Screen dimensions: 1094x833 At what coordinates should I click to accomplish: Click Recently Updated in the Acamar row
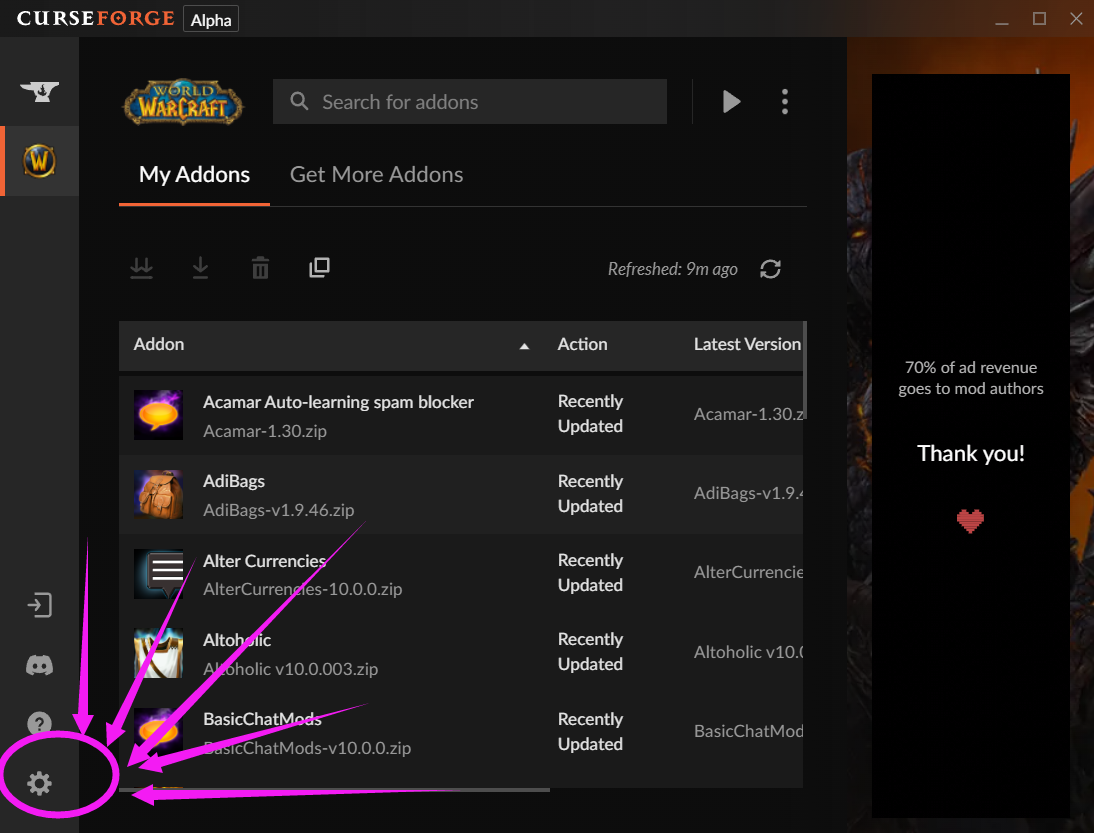590,414
